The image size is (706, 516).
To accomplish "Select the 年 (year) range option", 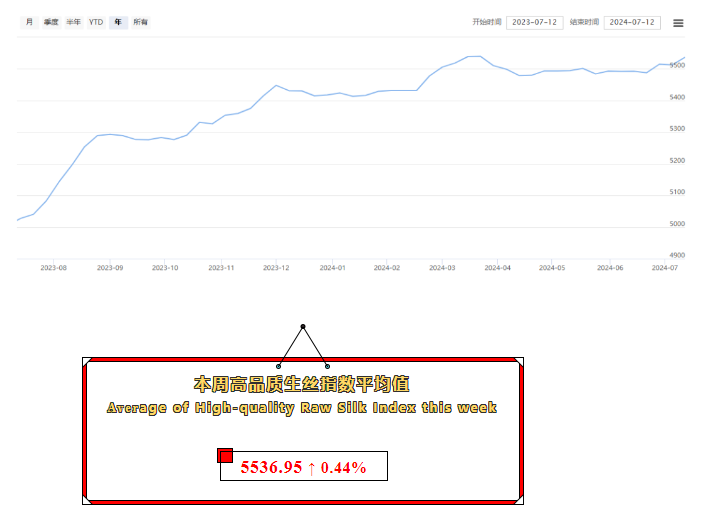I will [118, 21].
